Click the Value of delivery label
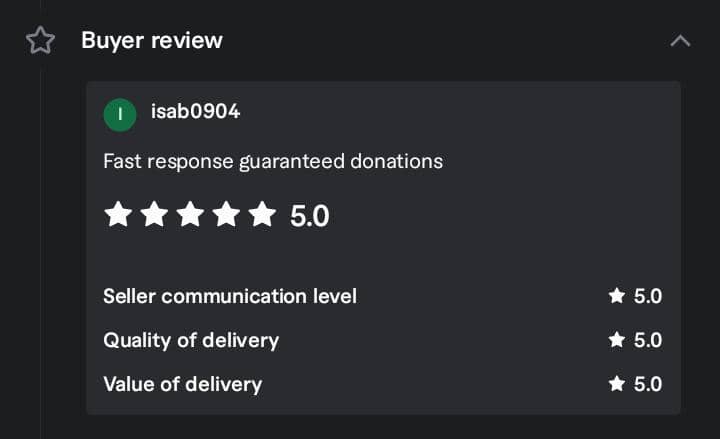Image resolution: width=720 pixels, height=439 pixels. click(x=182, y=384)
